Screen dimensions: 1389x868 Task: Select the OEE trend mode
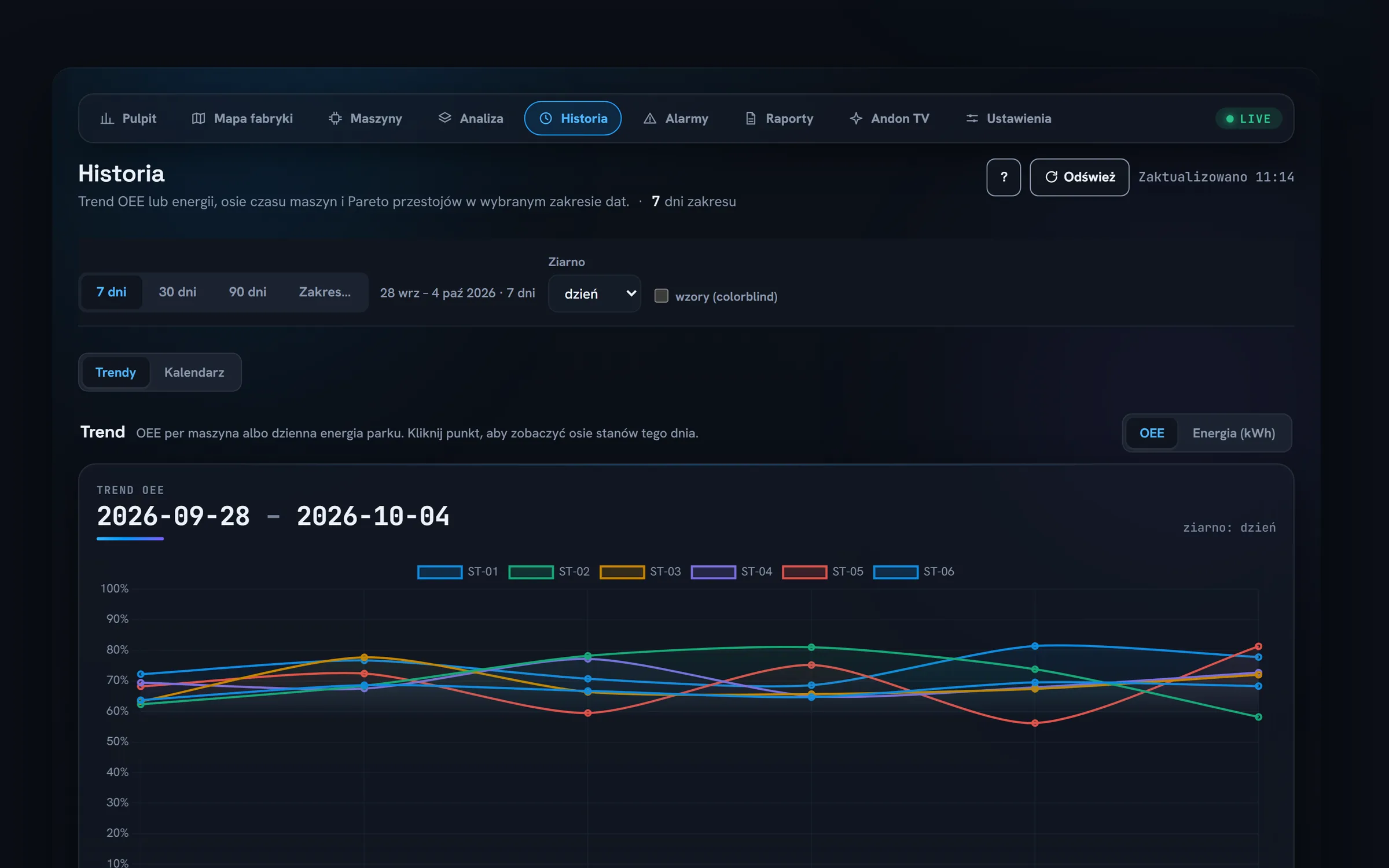[1152, 433]
